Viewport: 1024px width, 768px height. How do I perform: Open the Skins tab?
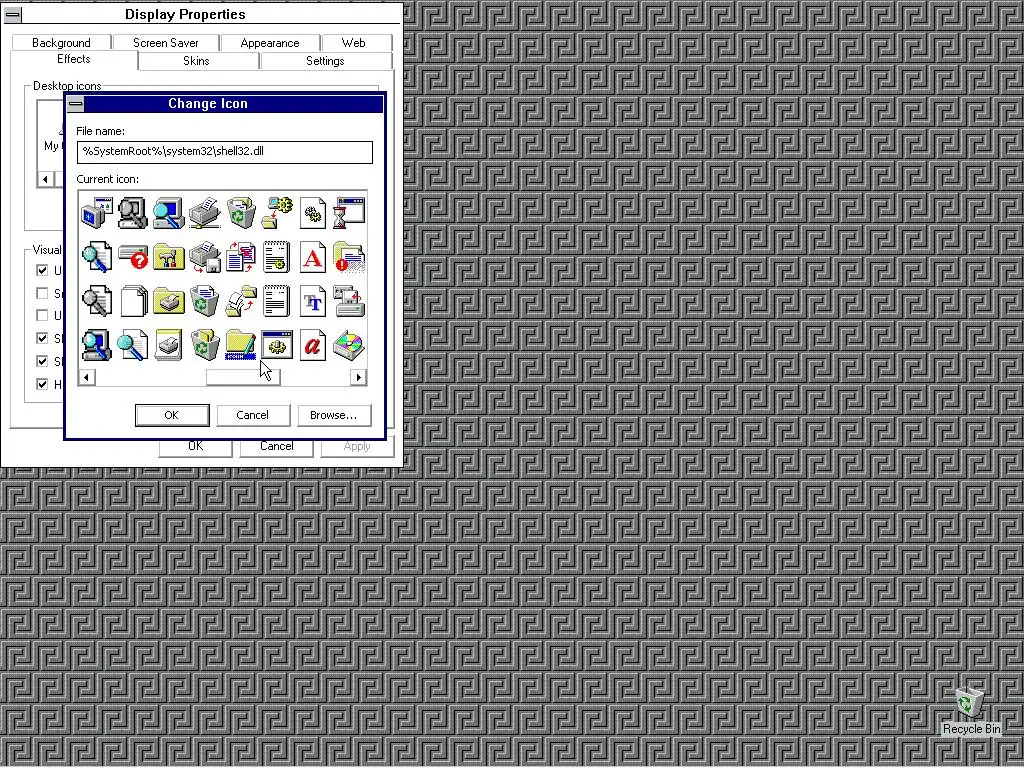pyautogui.click(x=196, y=61)
